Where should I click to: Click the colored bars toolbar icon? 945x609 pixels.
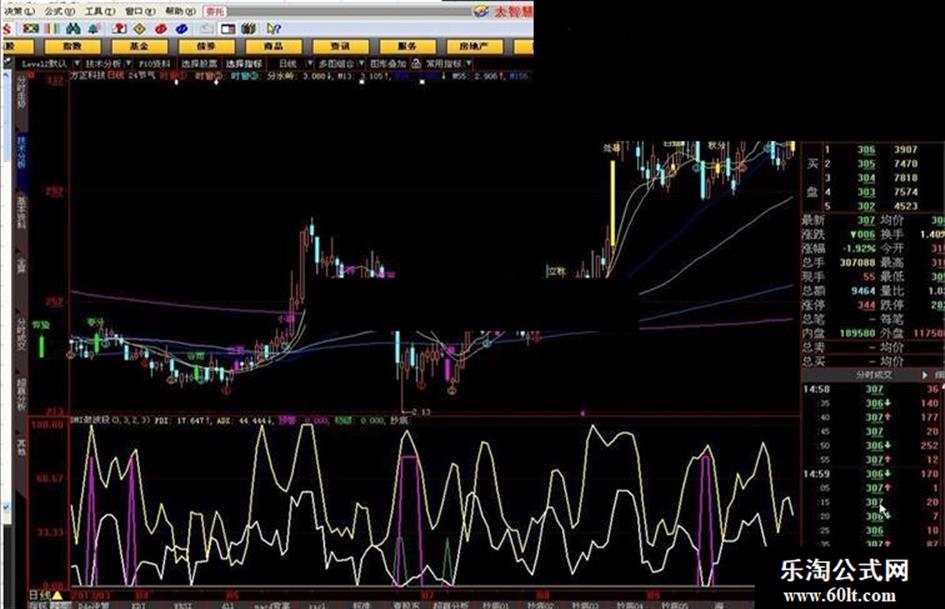click(x=52, y=28)
